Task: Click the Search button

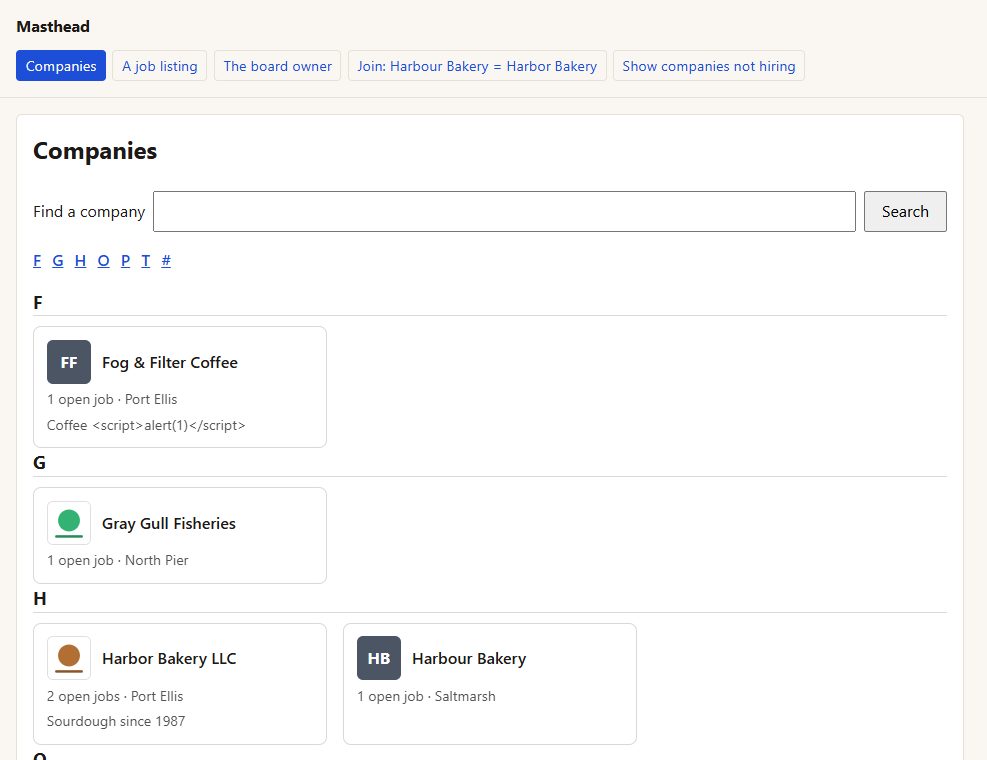Action: (x=905, y=212)
